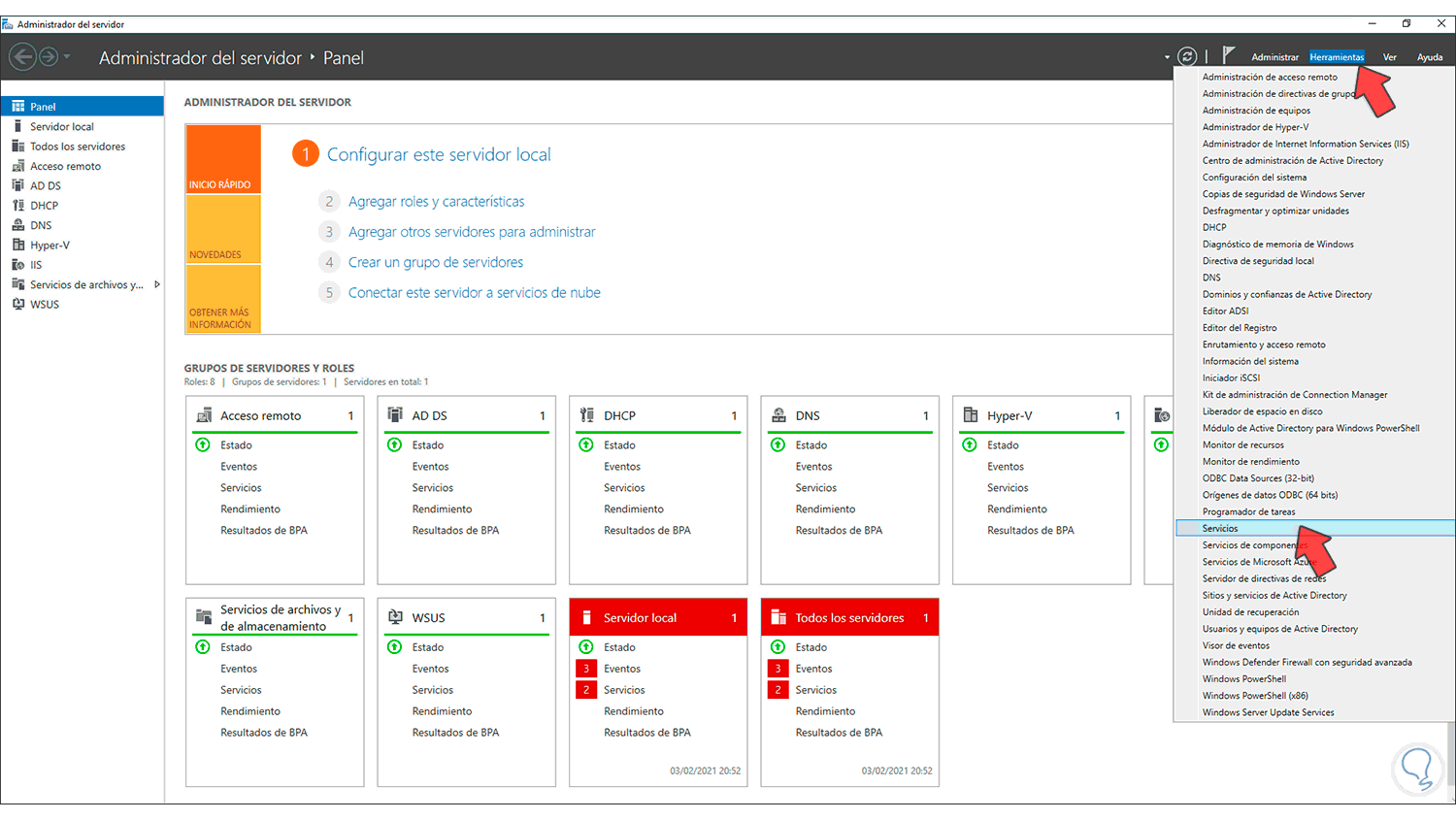Open the Administrar menu
Screen dimensions: 1456x820
(x=1274, y=57)
